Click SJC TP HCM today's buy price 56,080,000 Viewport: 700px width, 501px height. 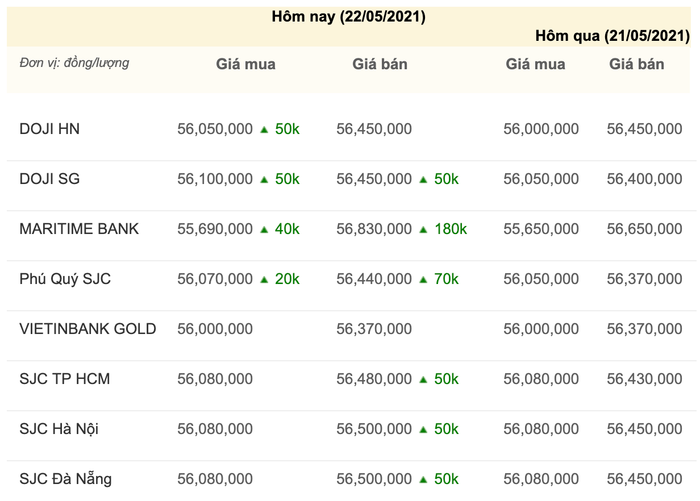(x=215, y=379)
